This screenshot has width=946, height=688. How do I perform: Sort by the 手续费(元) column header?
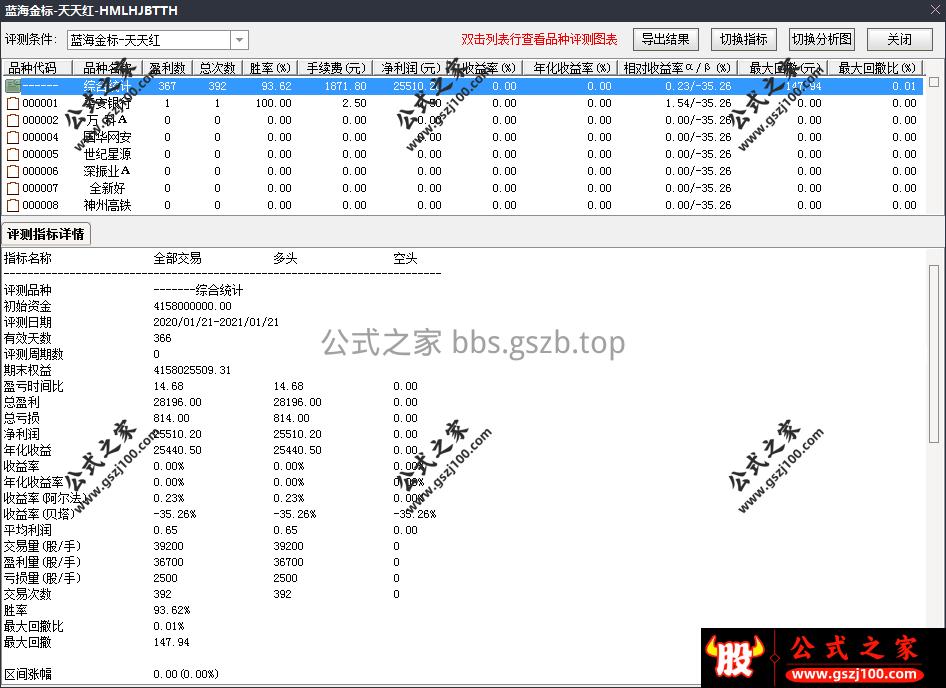pyautogui.click(x=336, y=68)
